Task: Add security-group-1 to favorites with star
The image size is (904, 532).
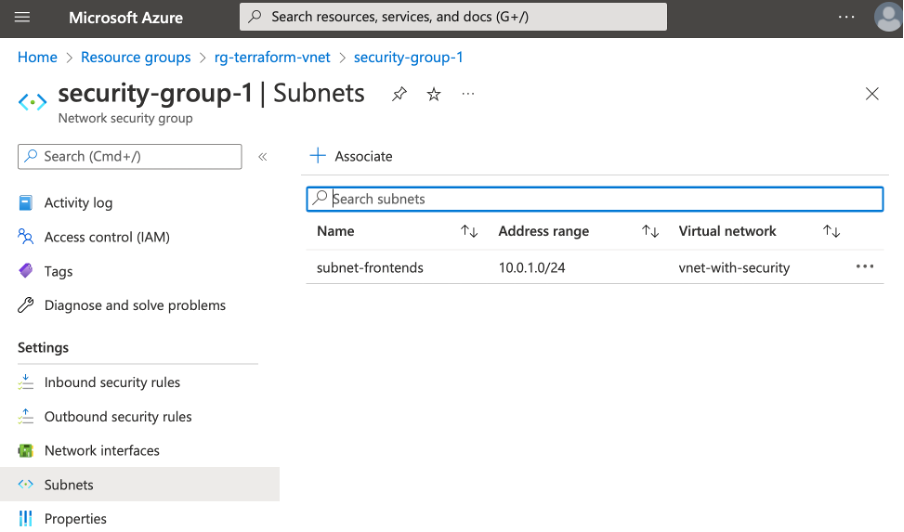Action: point(434,94)
